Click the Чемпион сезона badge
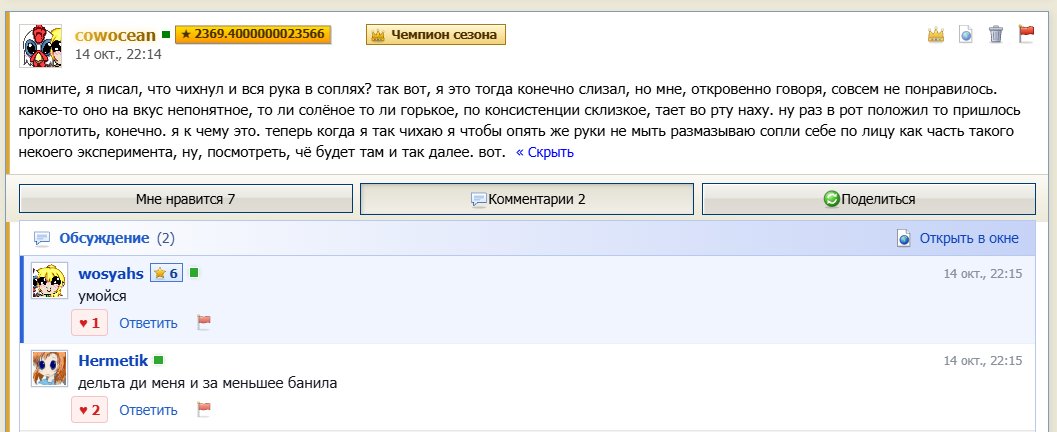 pos(435,34)
